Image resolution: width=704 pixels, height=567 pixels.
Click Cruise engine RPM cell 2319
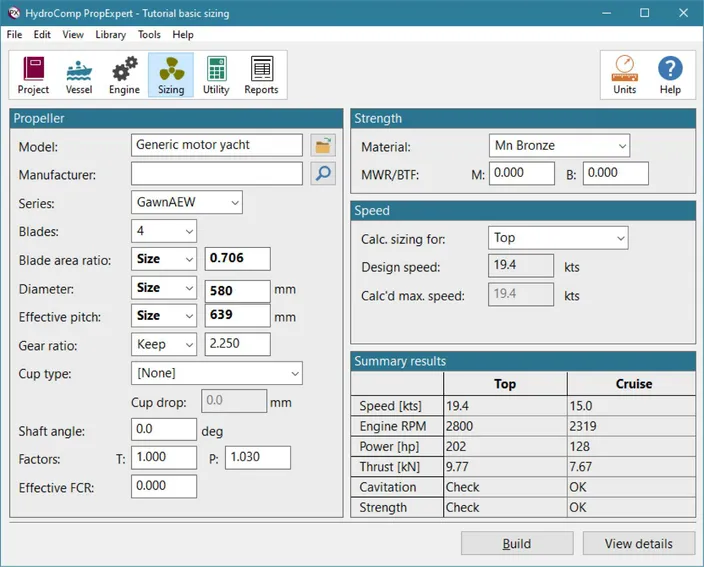(x=632, y=426)
